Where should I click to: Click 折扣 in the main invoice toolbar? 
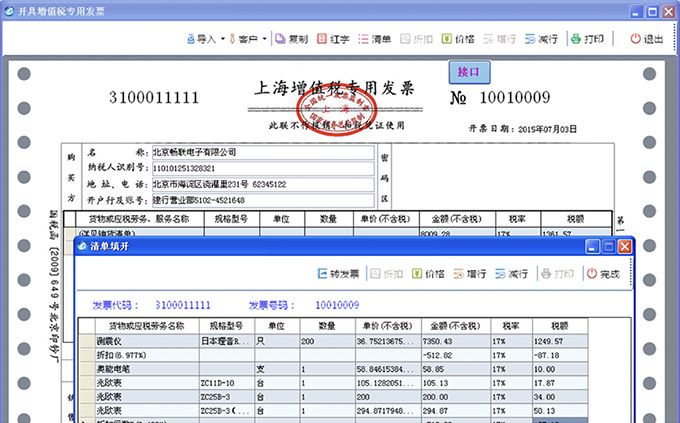[x=416, y=39]
